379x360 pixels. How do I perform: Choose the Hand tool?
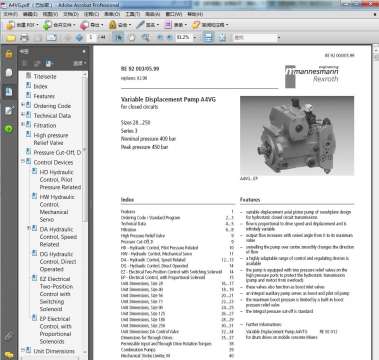tap(132, 37)
